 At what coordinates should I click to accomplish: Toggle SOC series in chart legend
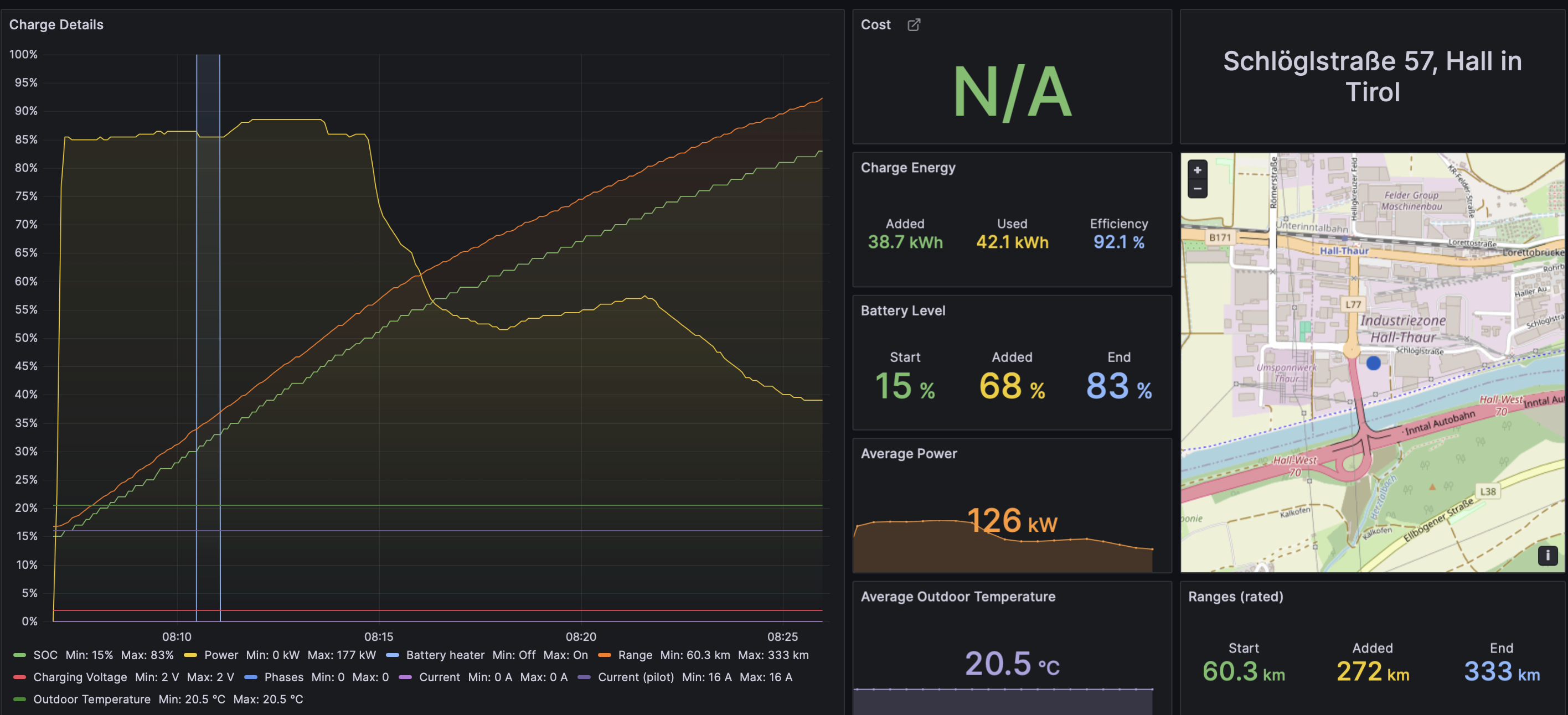(45, 655)
